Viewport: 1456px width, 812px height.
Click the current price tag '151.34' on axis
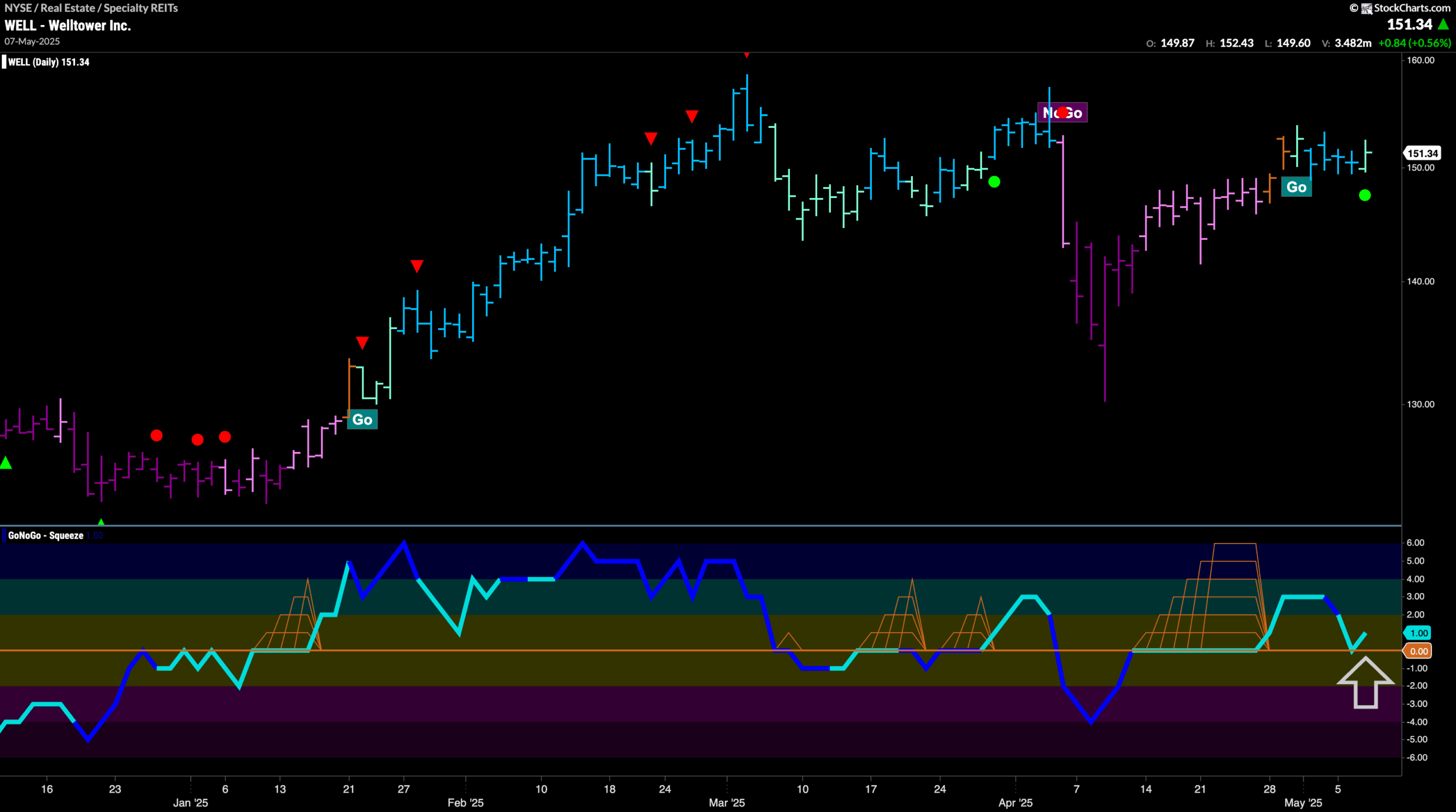click(x=1422, y=154)
